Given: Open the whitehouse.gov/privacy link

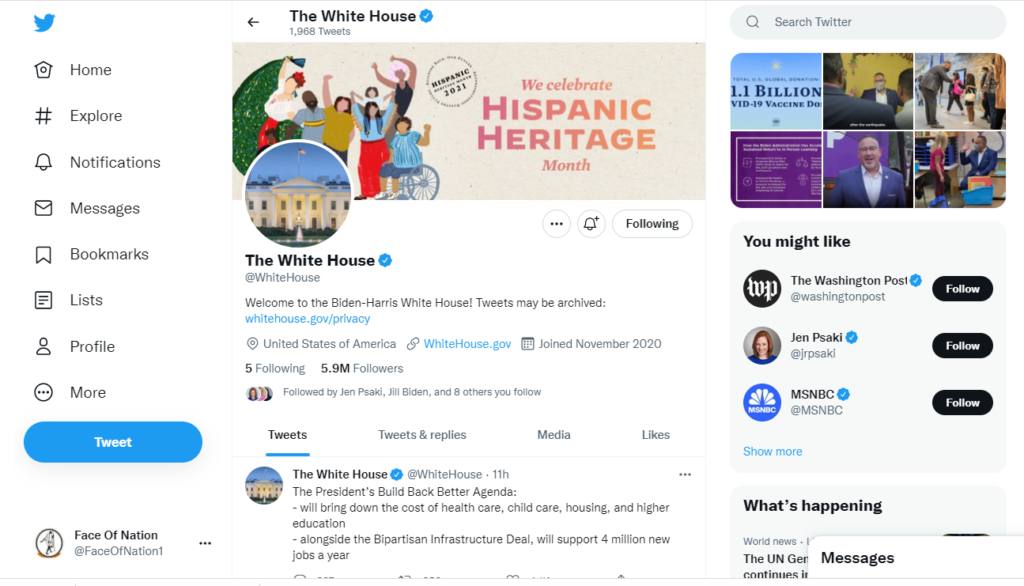Looking at the screenshot, I should coord(308,319).
